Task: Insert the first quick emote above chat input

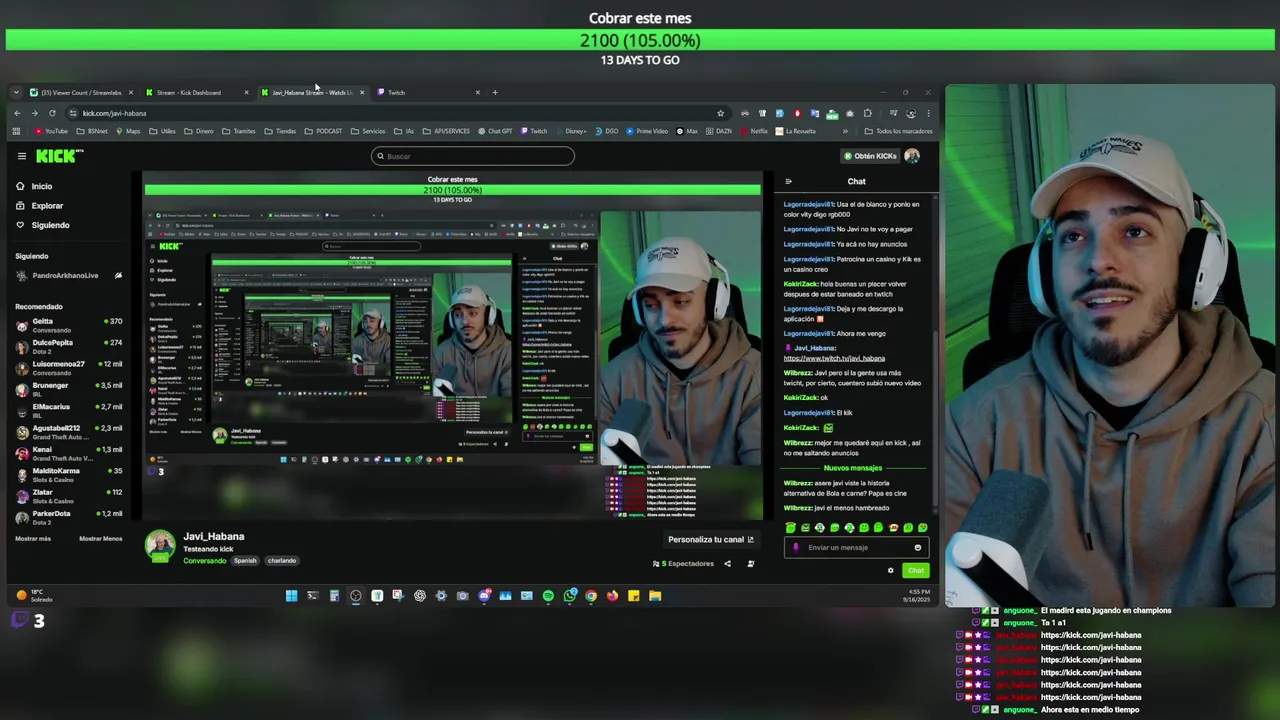Action: pos(790,528)
